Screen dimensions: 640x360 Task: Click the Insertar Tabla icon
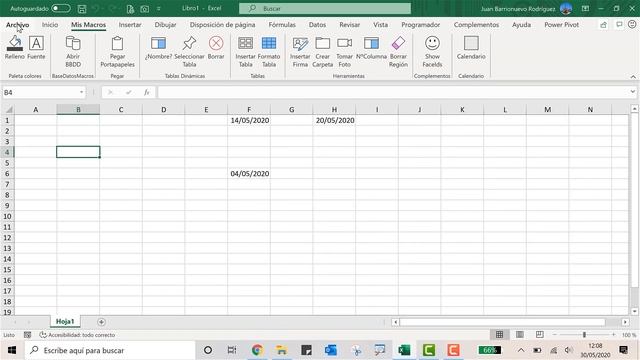[x=245, y=43]
